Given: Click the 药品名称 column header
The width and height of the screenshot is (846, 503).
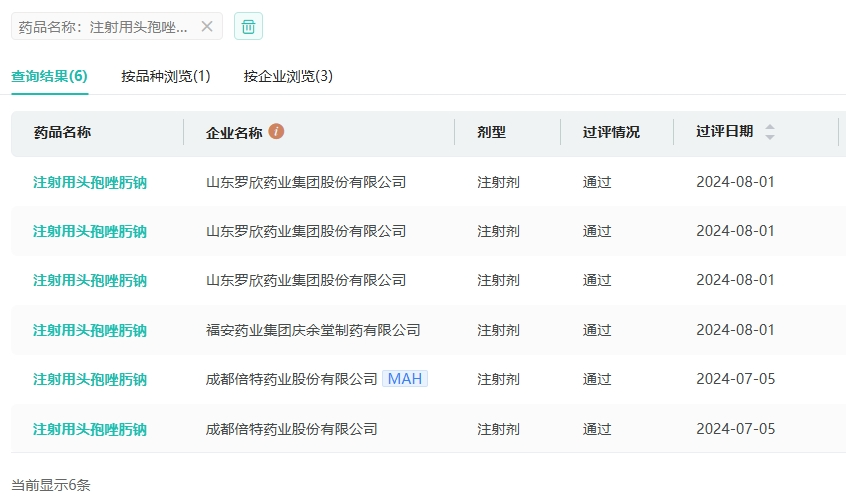Looking at the screenshot, I should (x=62, y=132).
